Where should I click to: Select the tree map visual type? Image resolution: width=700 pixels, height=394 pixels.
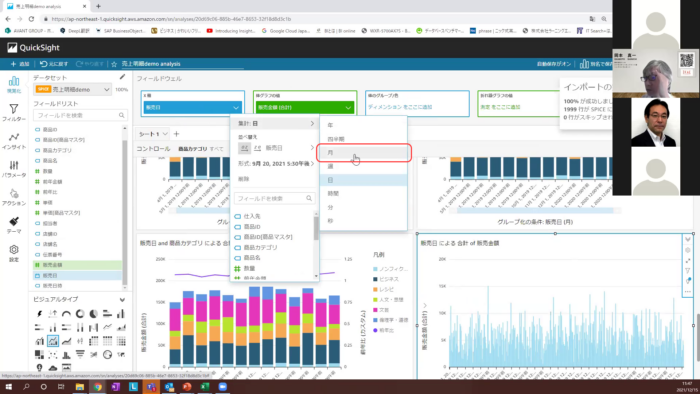[39, 355]
